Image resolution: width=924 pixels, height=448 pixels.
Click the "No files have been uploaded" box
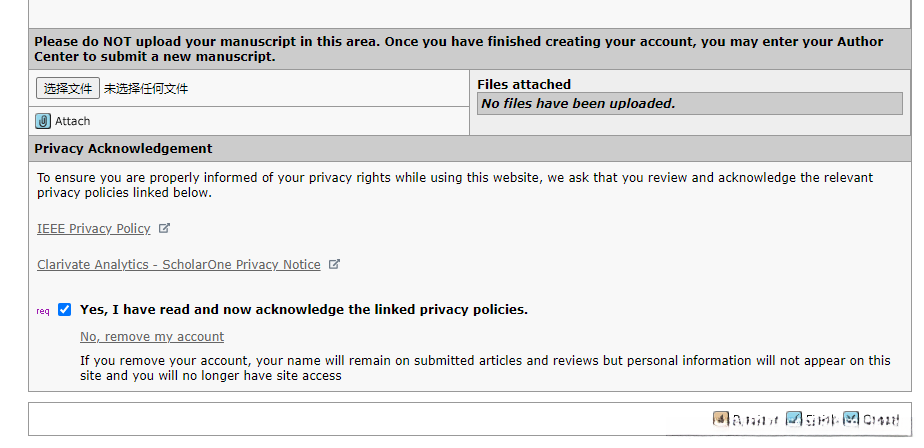pos(690,104)
